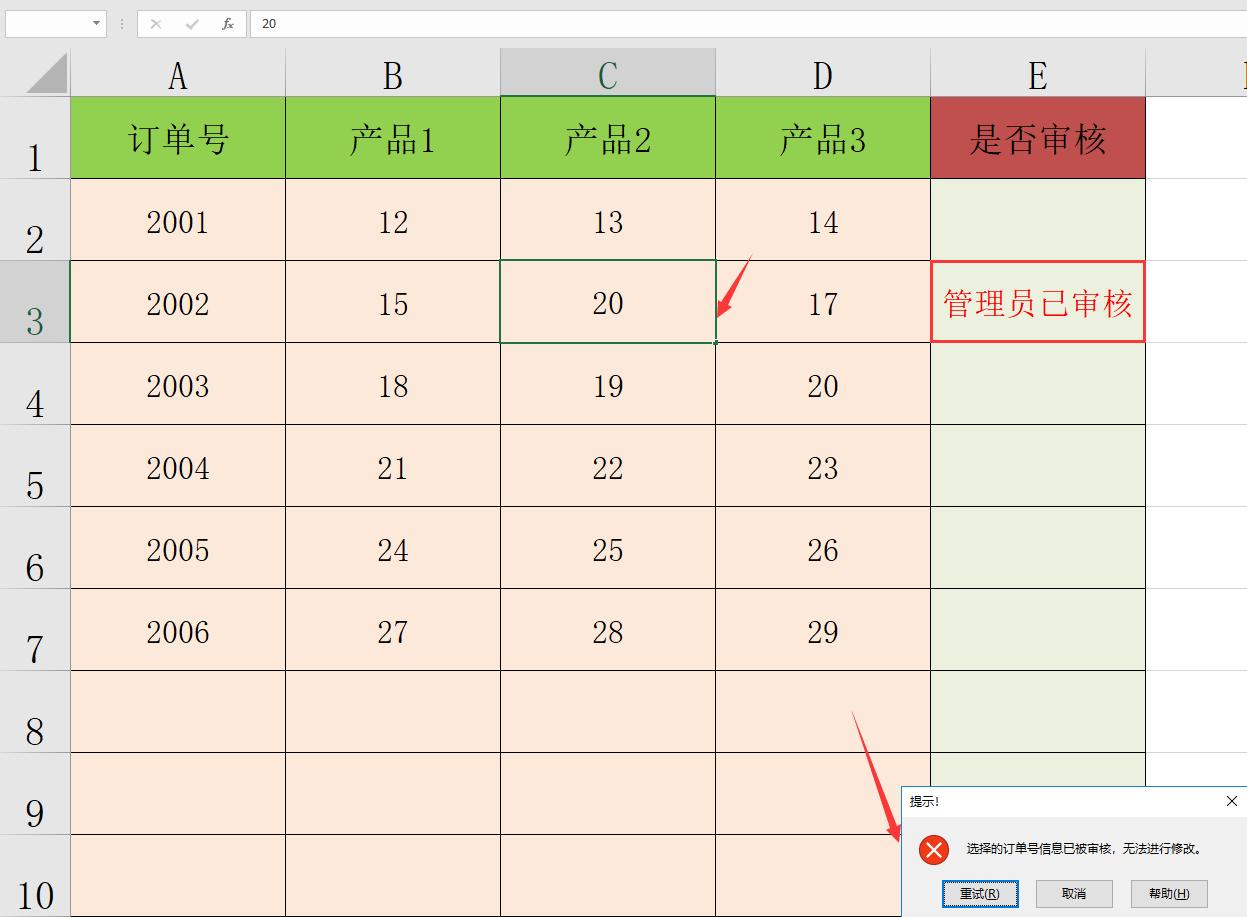Select row 10 header
The height and width of the screenshot is (917, 1247).
(35, 877)
